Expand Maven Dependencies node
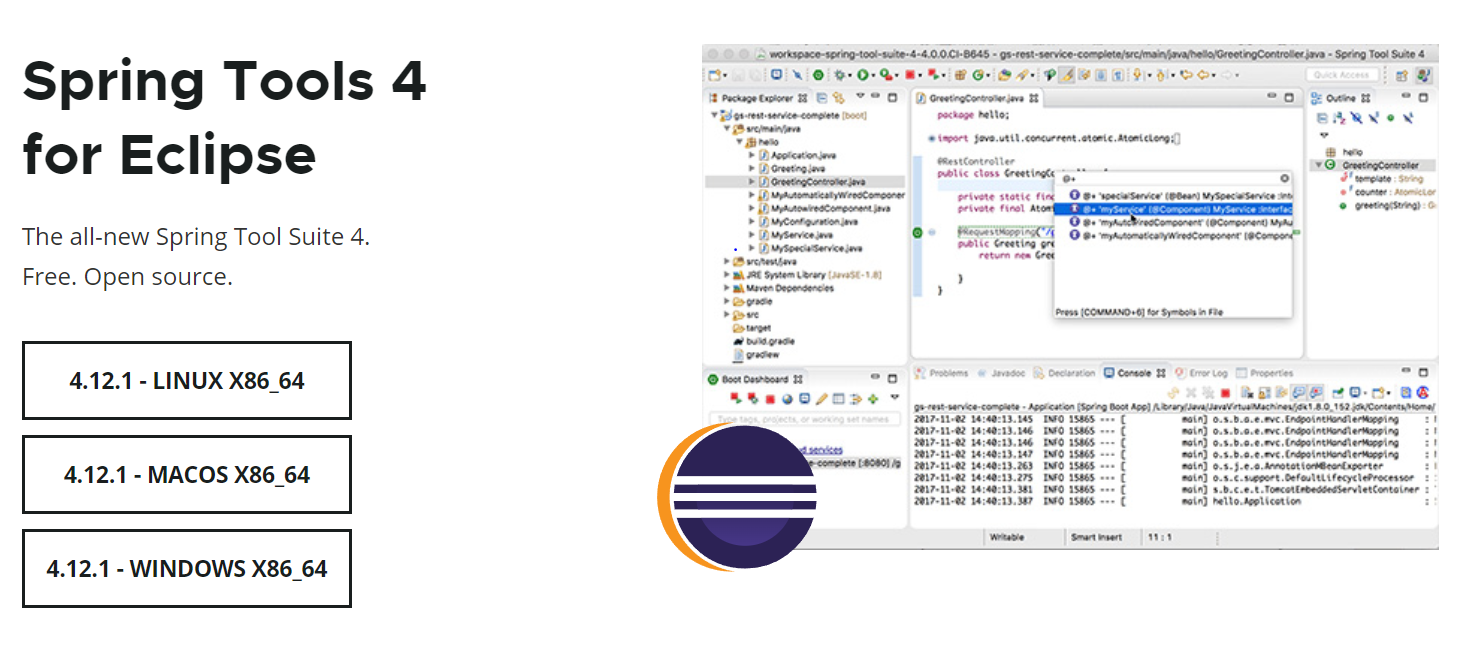Viewport: 1483px width, 655px height. [727, 288]
